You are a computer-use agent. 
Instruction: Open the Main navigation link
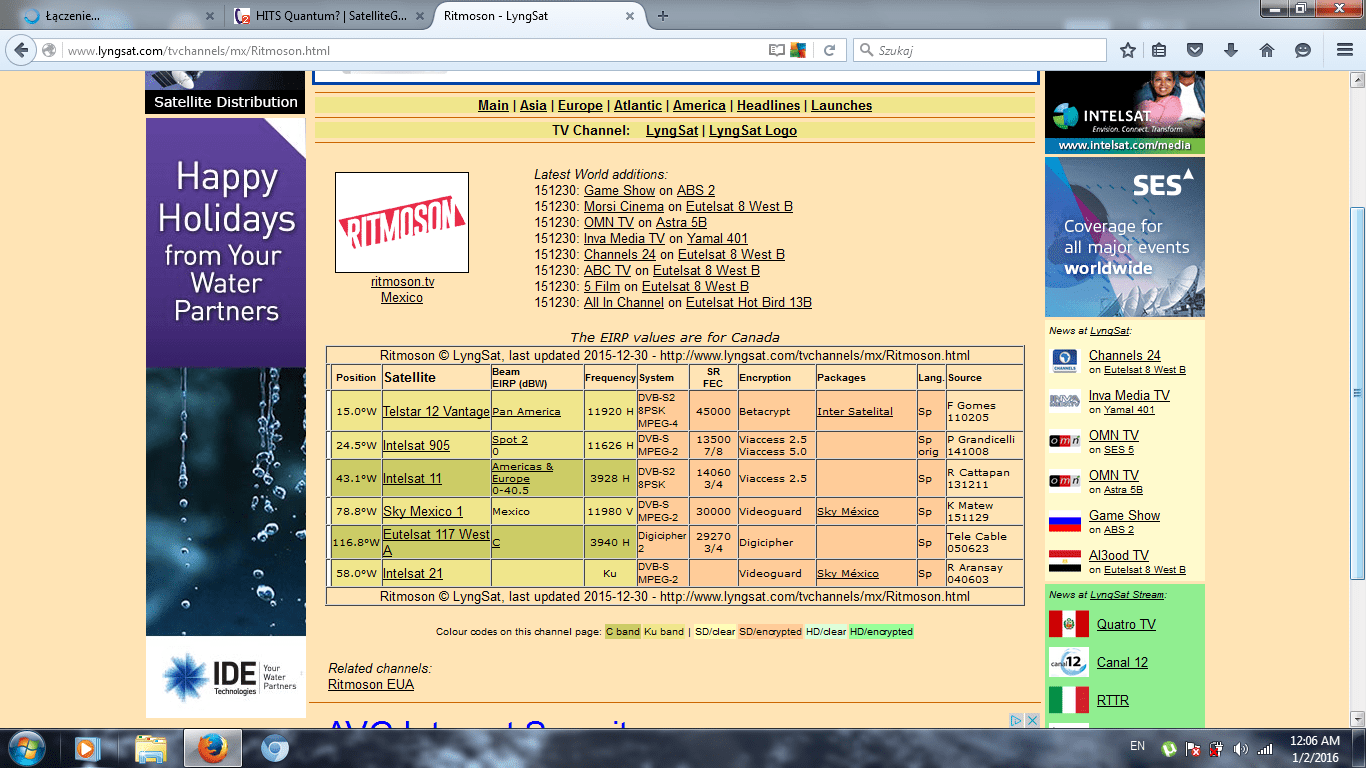(493, 105)
